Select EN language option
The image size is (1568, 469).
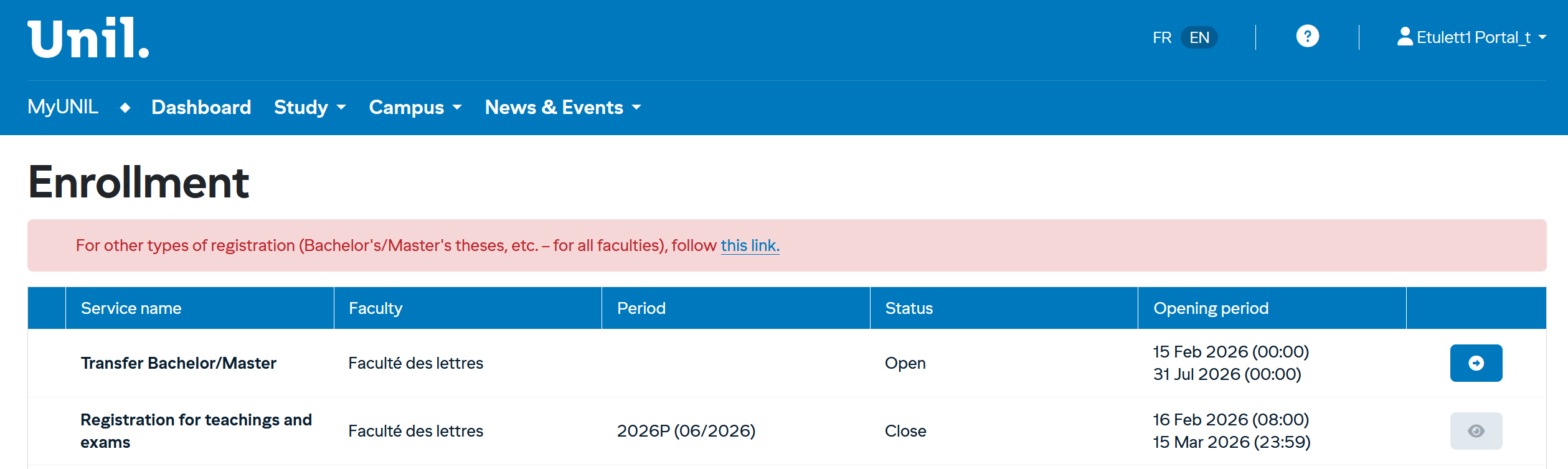[1199, 38]
